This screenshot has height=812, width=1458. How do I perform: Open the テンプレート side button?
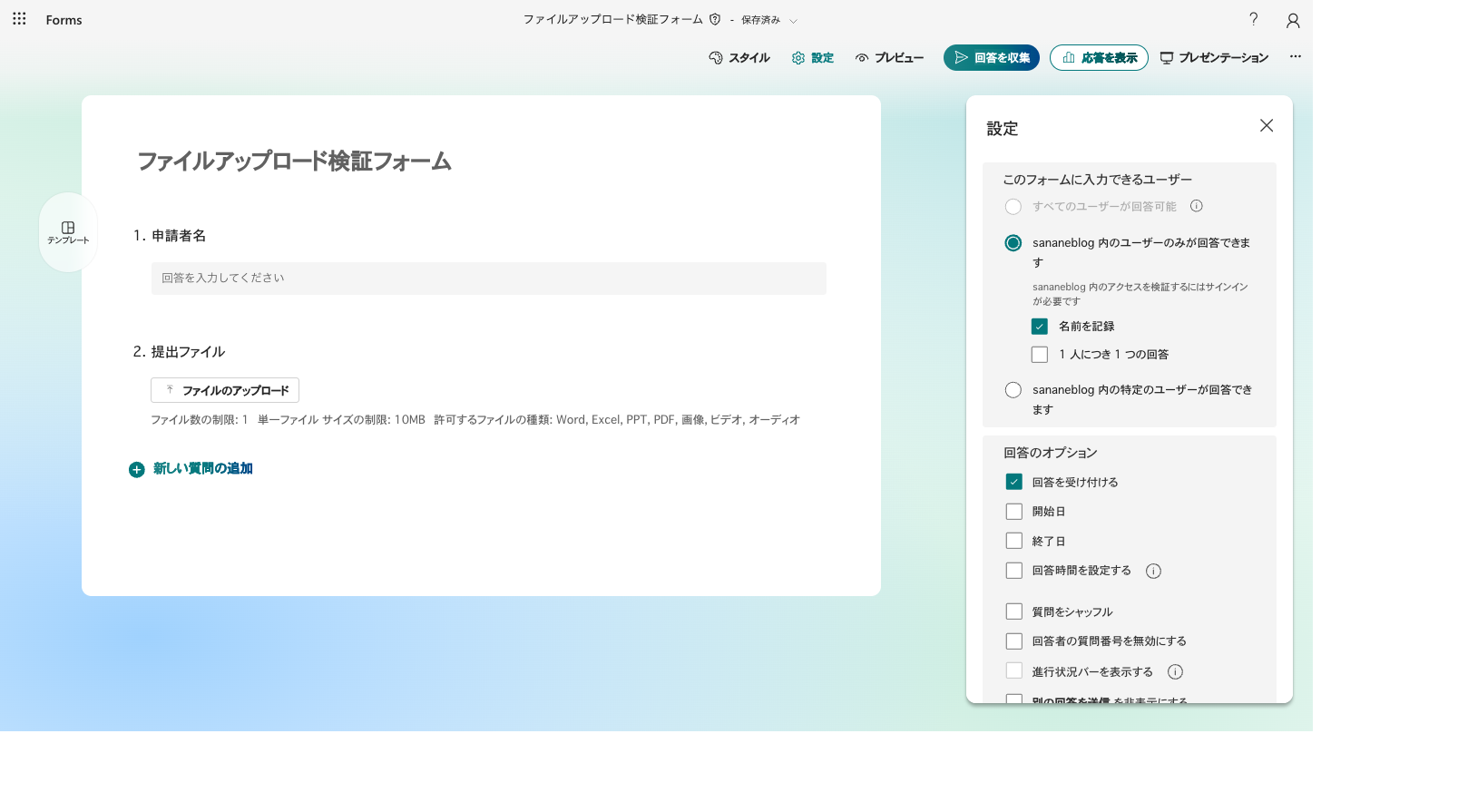(x=69, y=232)
